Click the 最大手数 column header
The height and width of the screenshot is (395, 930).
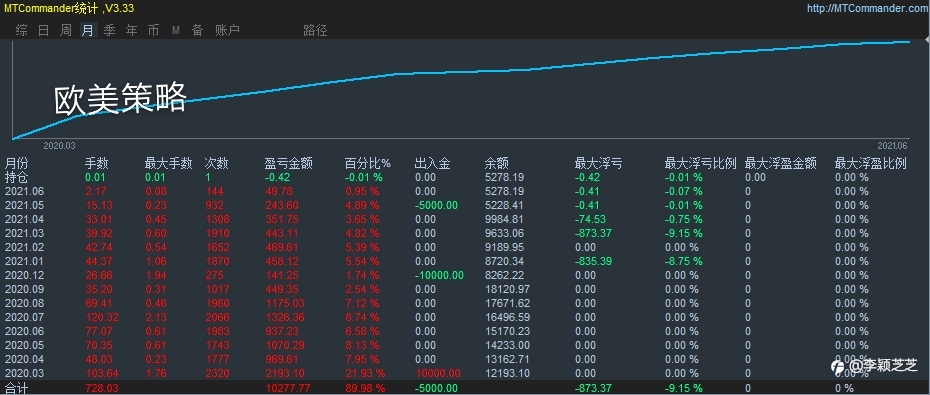click(x=168, y=163)
